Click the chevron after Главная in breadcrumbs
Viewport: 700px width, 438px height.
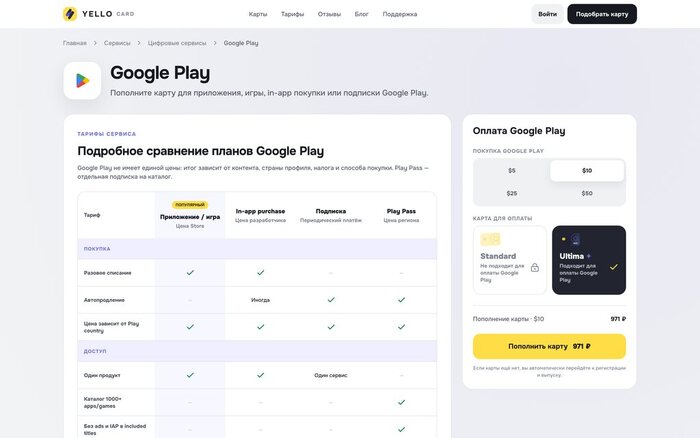click(95, 43)
